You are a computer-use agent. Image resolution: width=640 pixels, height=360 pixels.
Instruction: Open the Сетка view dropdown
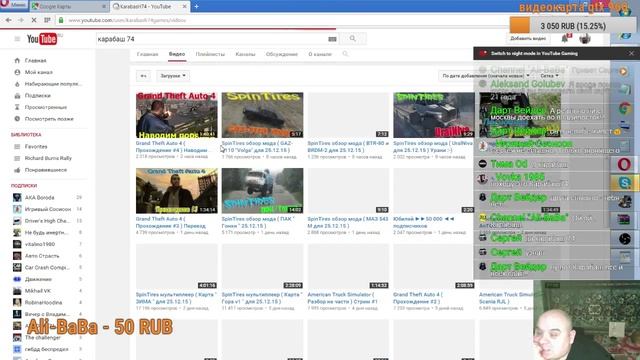coord(549,76)
